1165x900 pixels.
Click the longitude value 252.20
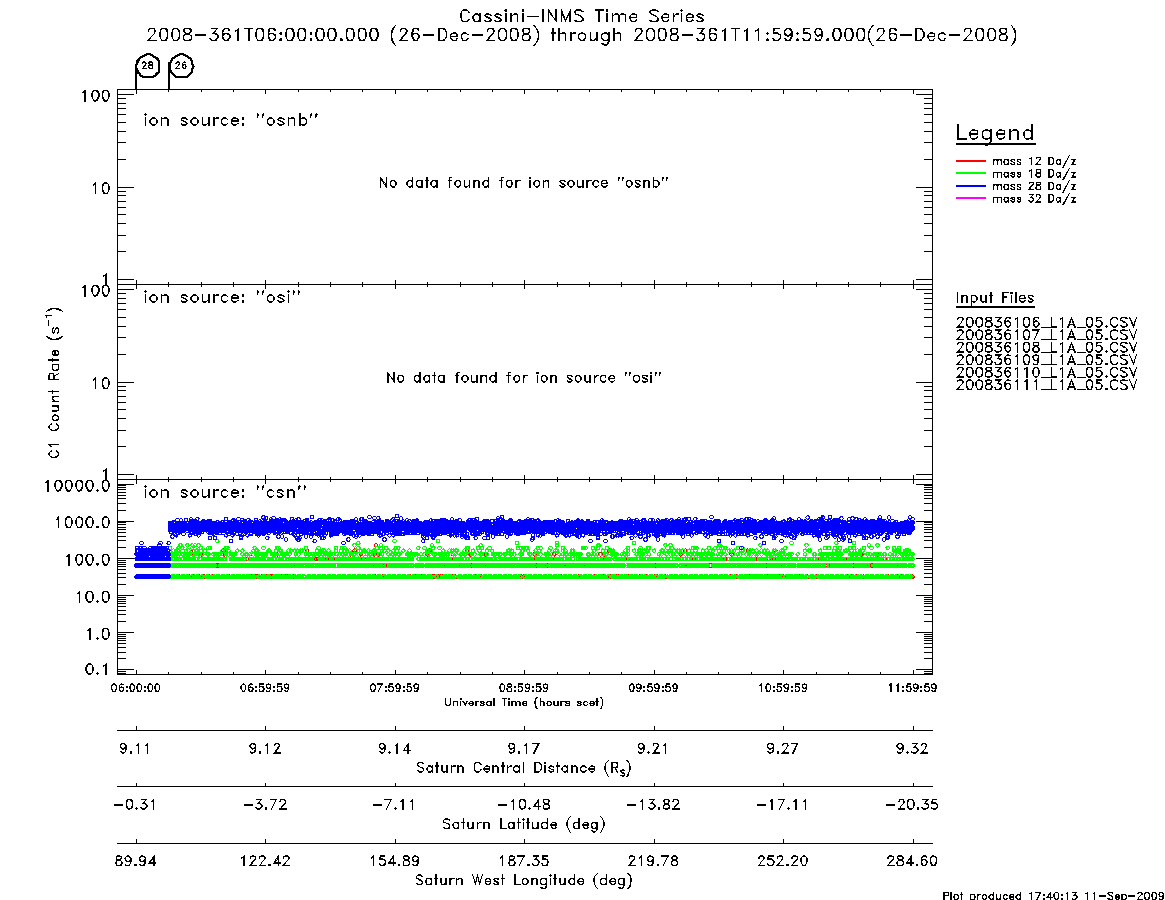coord(782,861)
